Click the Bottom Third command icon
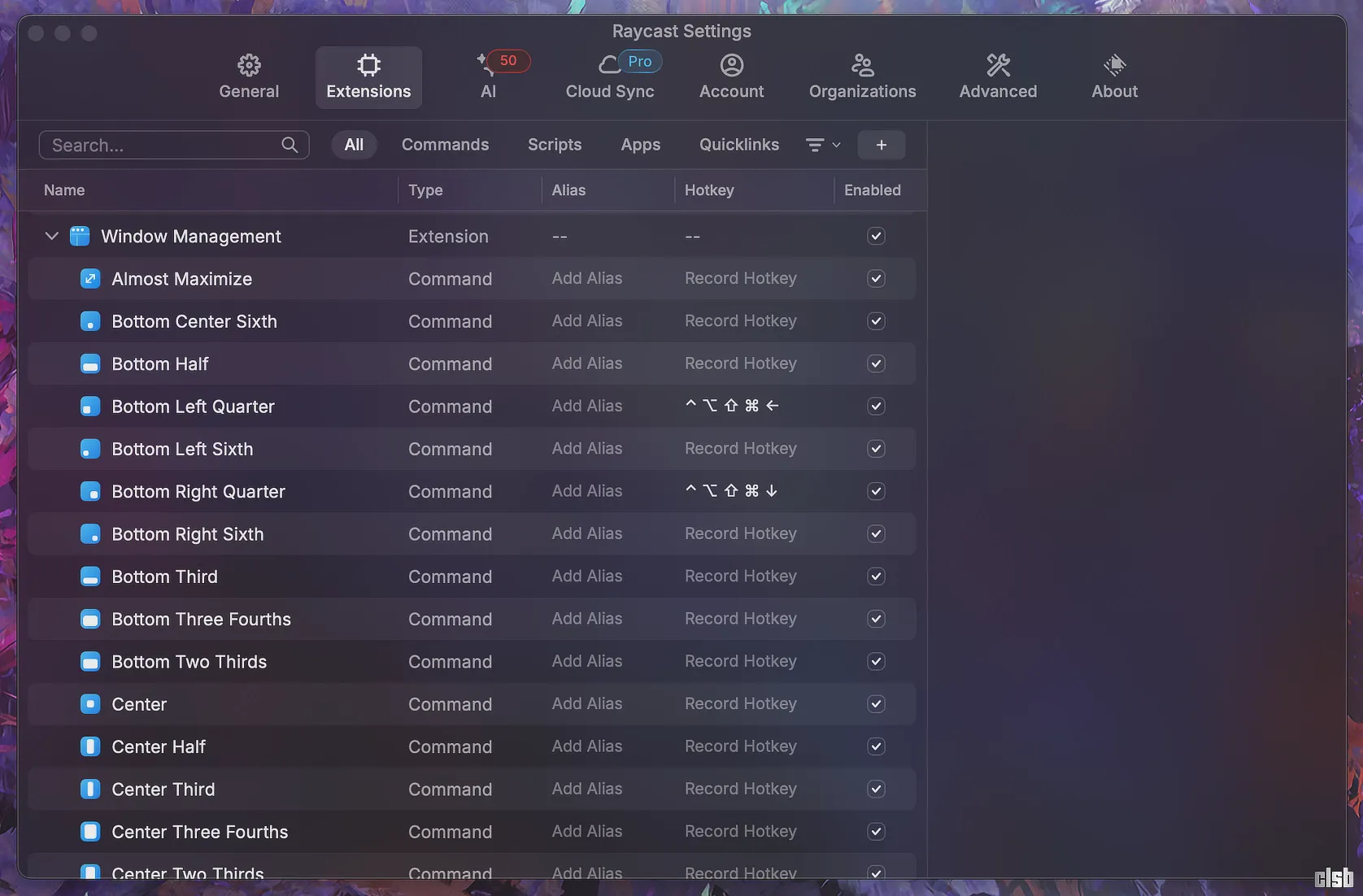 [x=90, y=576]
